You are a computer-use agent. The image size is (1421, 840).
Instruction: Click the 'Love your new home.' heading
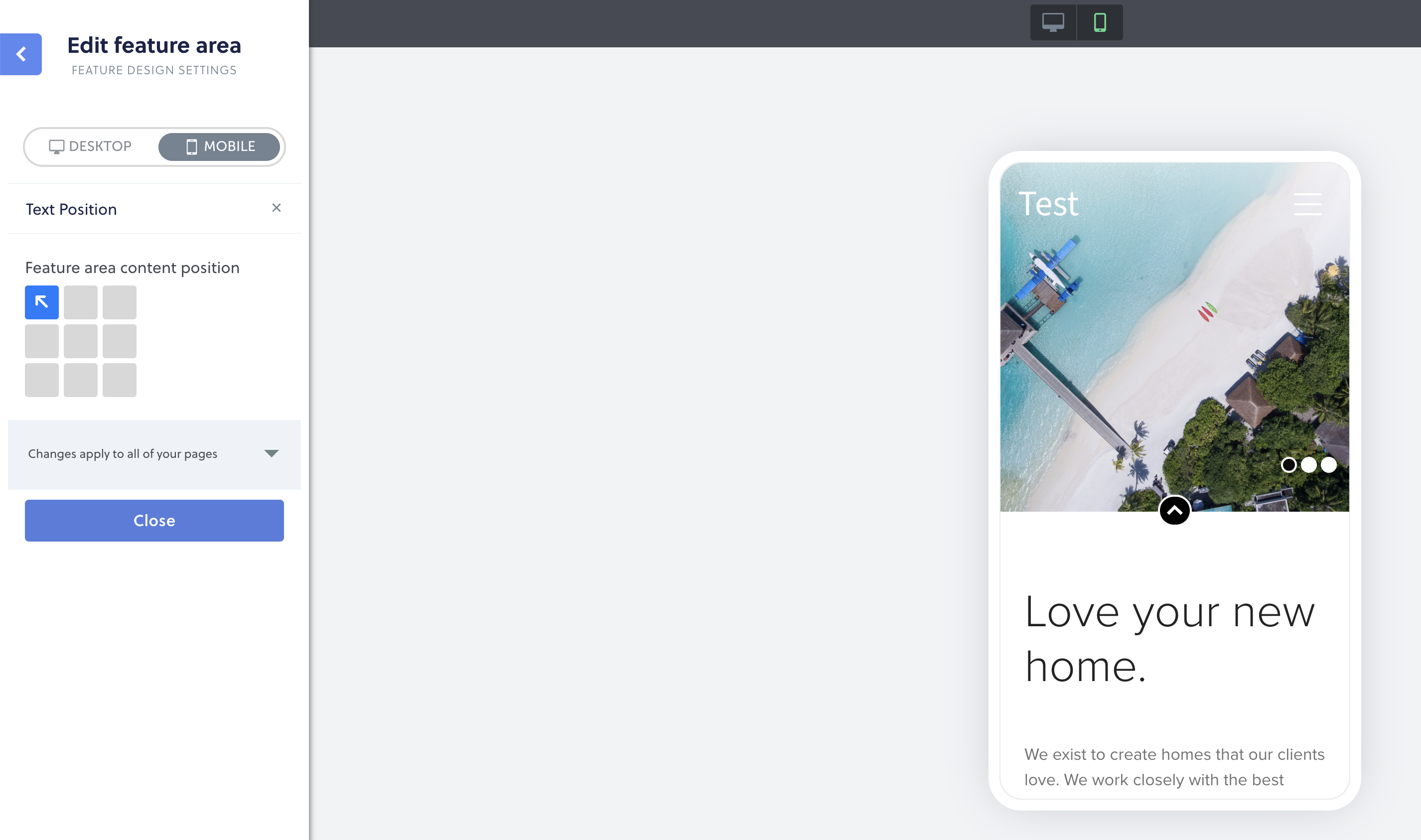1170,639
